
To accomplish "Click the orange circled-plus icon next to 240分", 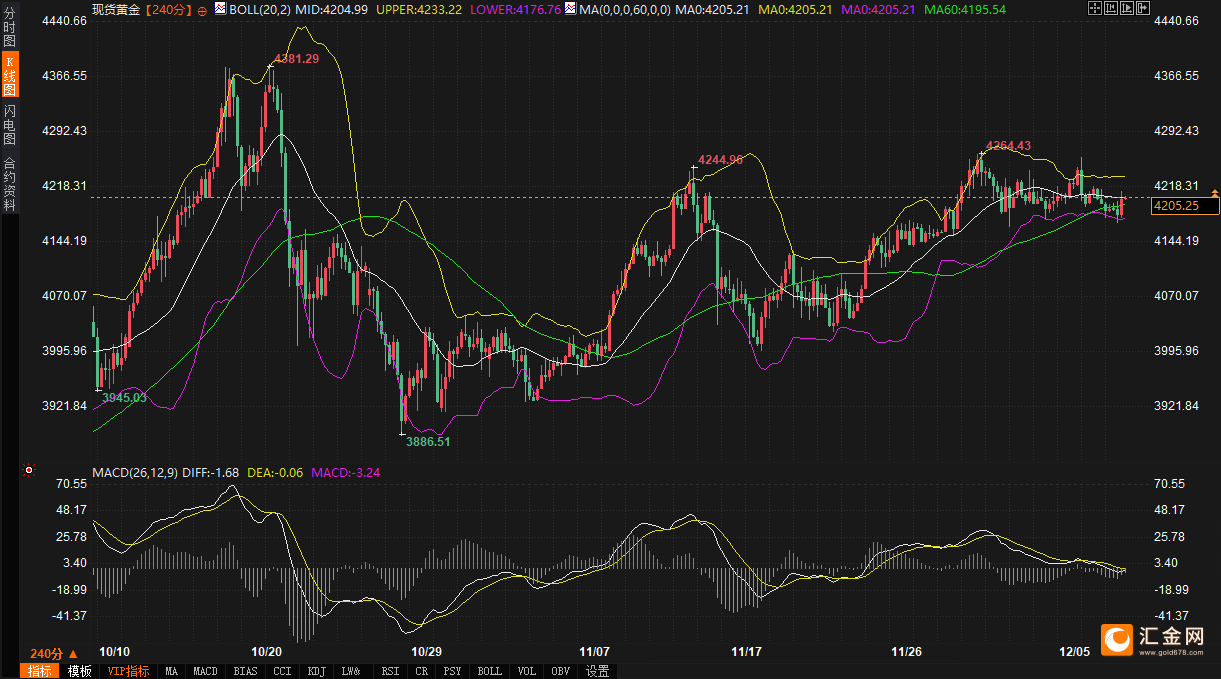I will 202,9.
